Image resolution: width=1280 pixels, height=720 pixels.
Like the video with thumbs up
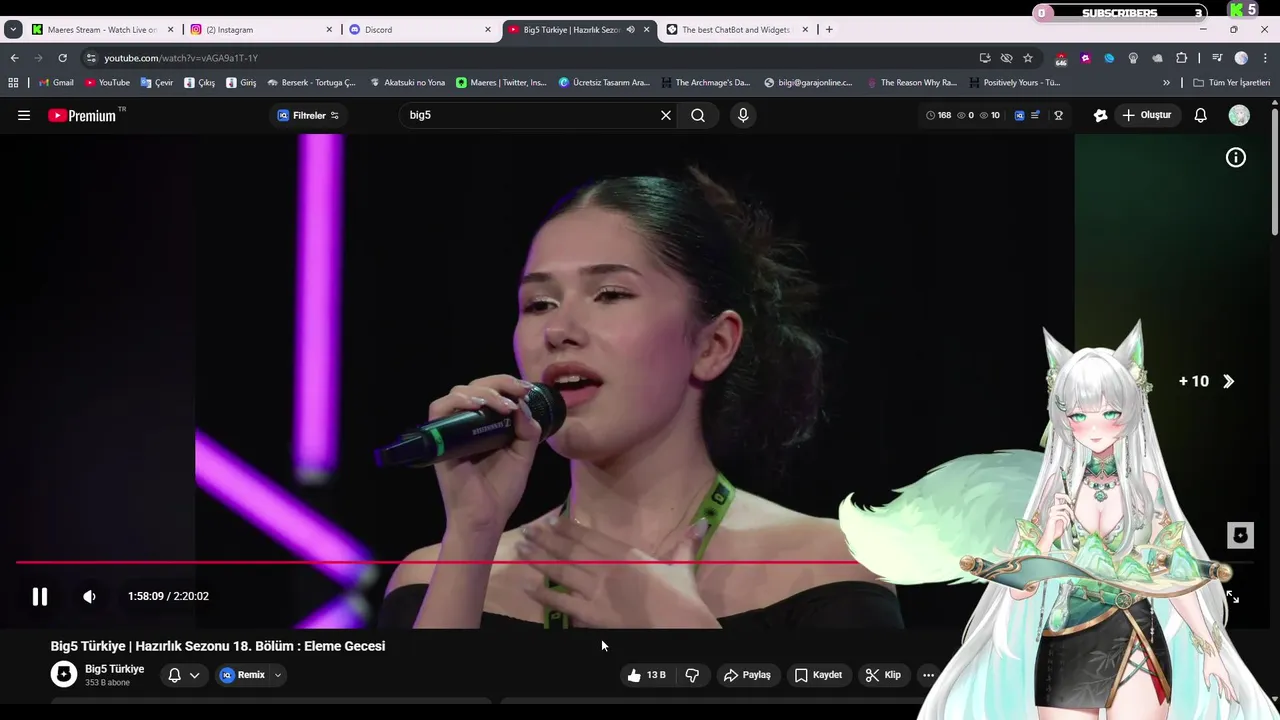click(x=646, y=675)
